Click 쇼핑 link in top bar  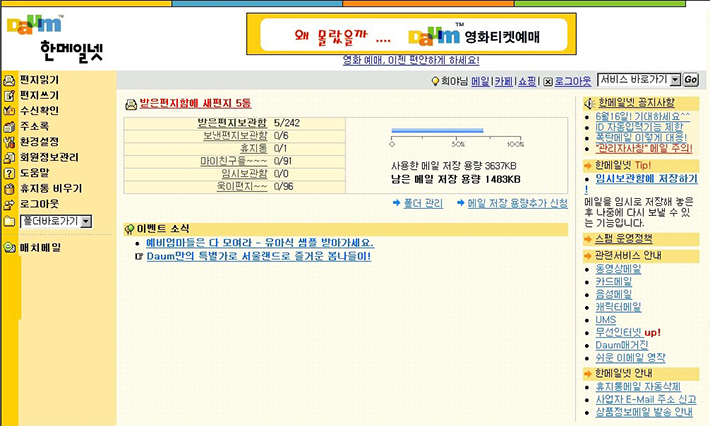tap(527, 81)
